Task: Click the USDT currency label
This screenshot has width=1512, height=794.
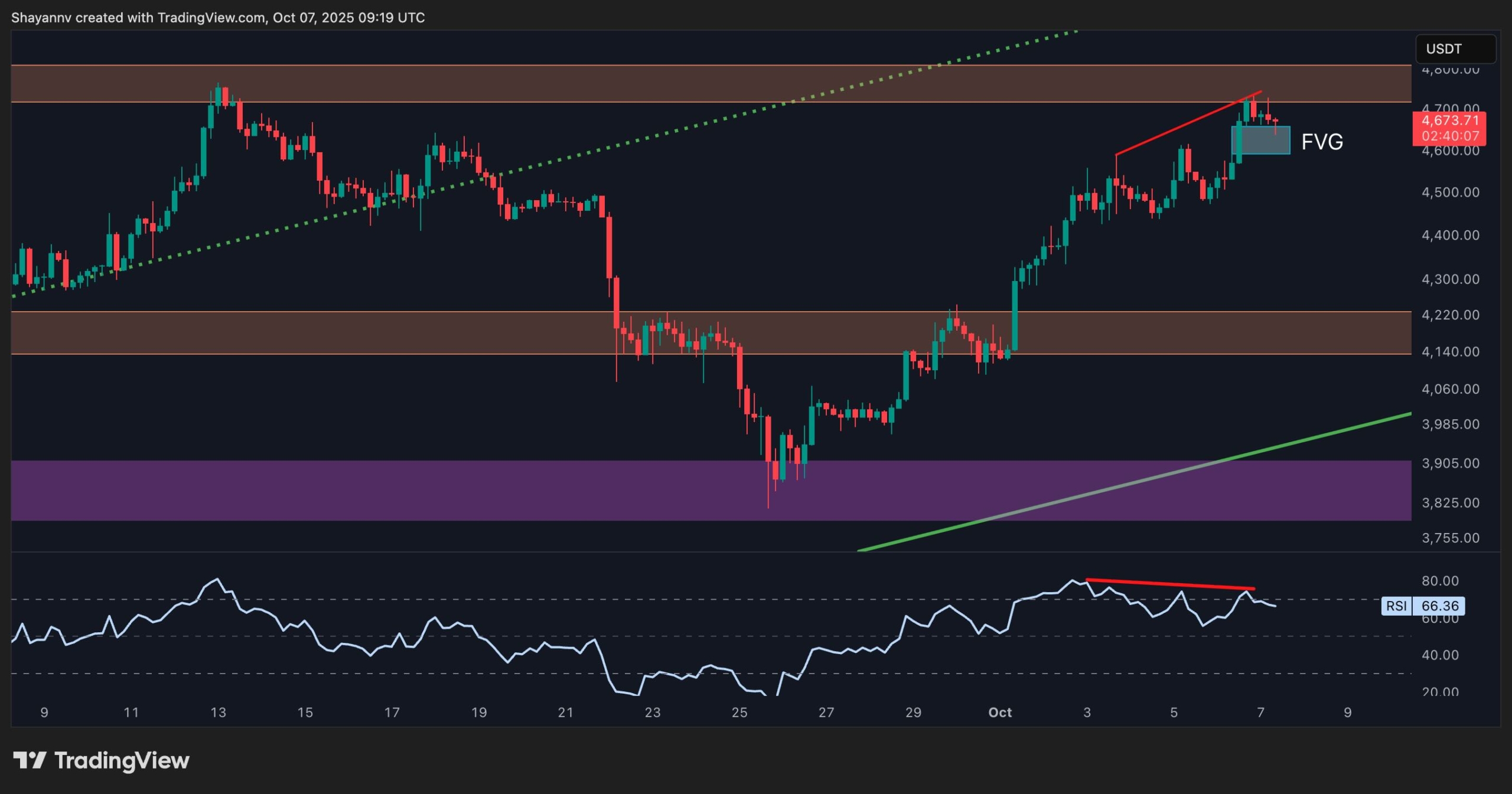Action: pyautogui.click(x=1443, y=49)
